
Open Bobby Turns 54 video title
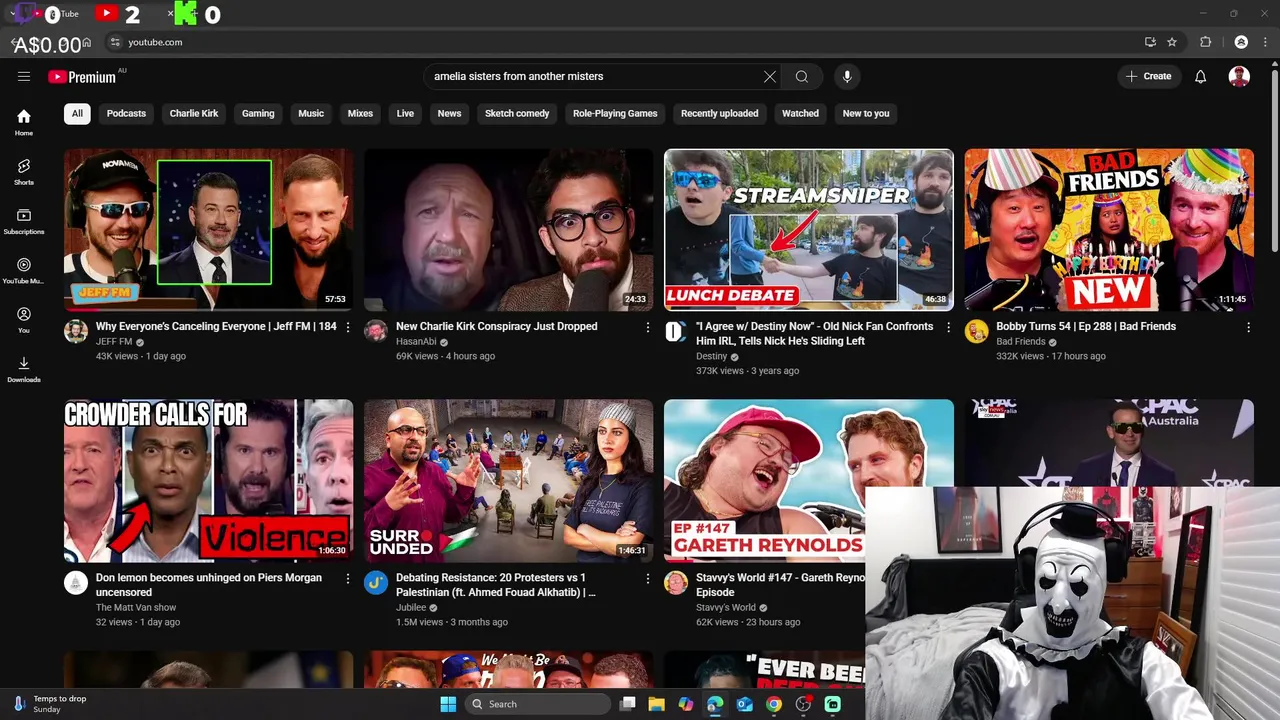1086,326
